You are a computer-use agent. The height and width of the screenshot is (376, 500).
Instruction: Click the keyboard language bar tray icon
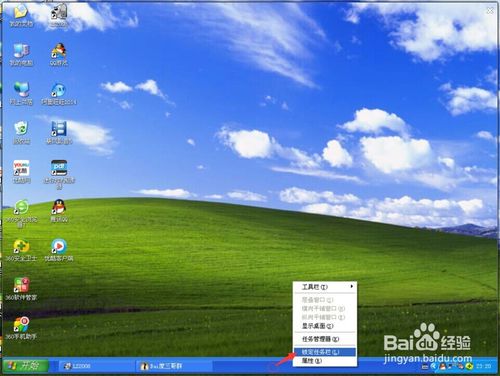(x=425, y=367)
